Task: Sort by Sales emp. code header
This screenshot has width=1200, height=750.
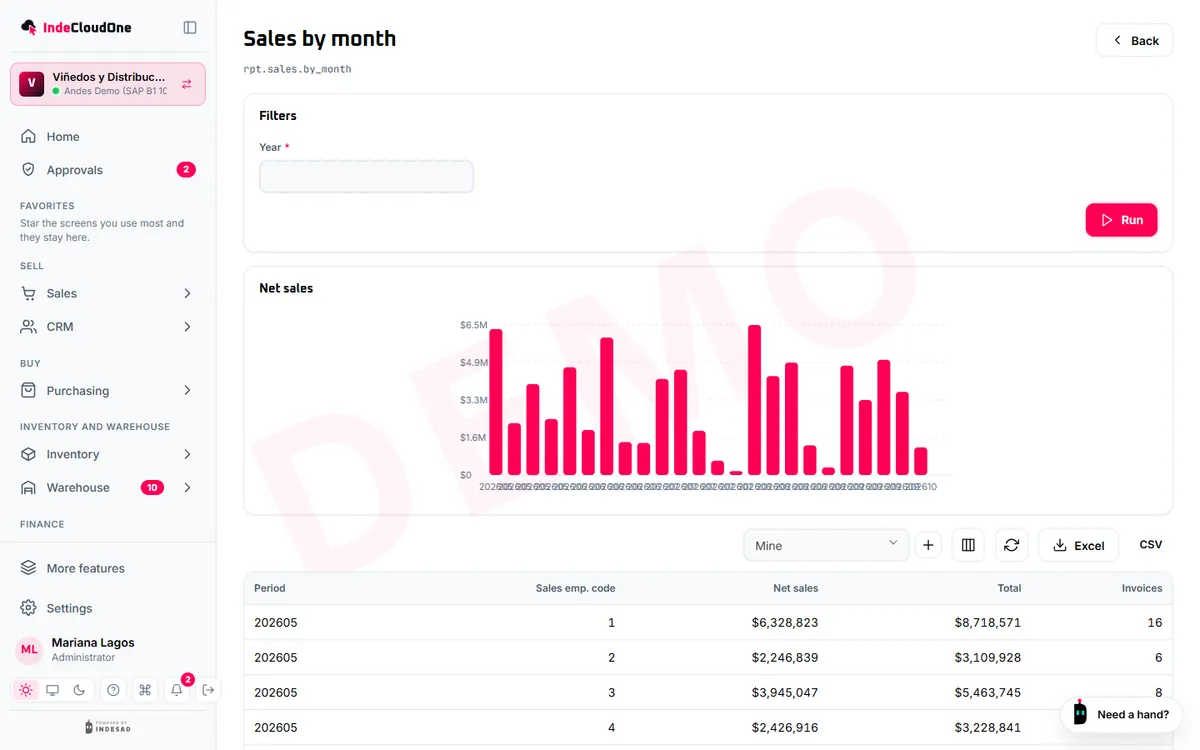Action: (575, 588)
